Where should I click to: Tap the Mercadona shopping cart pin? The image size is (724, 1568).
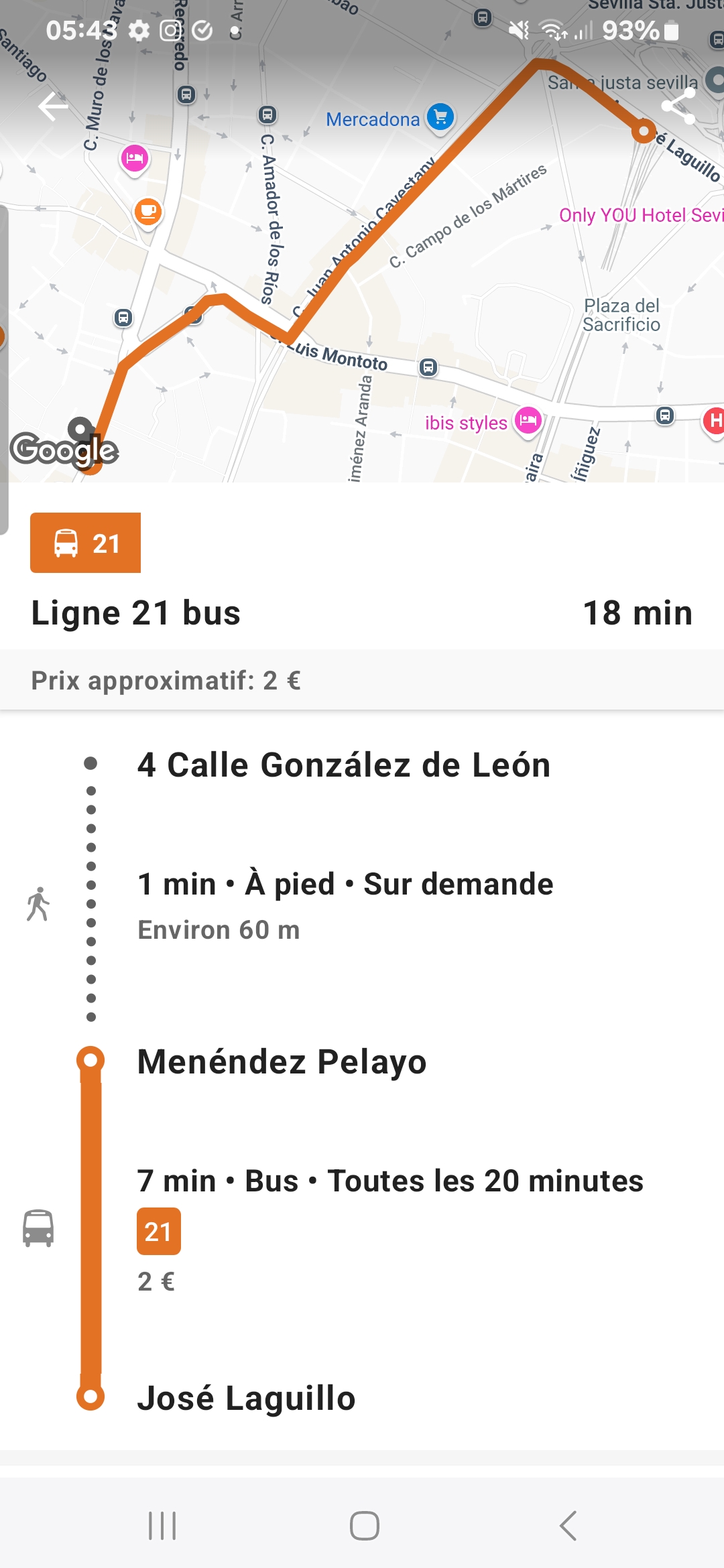click(440, 118)
